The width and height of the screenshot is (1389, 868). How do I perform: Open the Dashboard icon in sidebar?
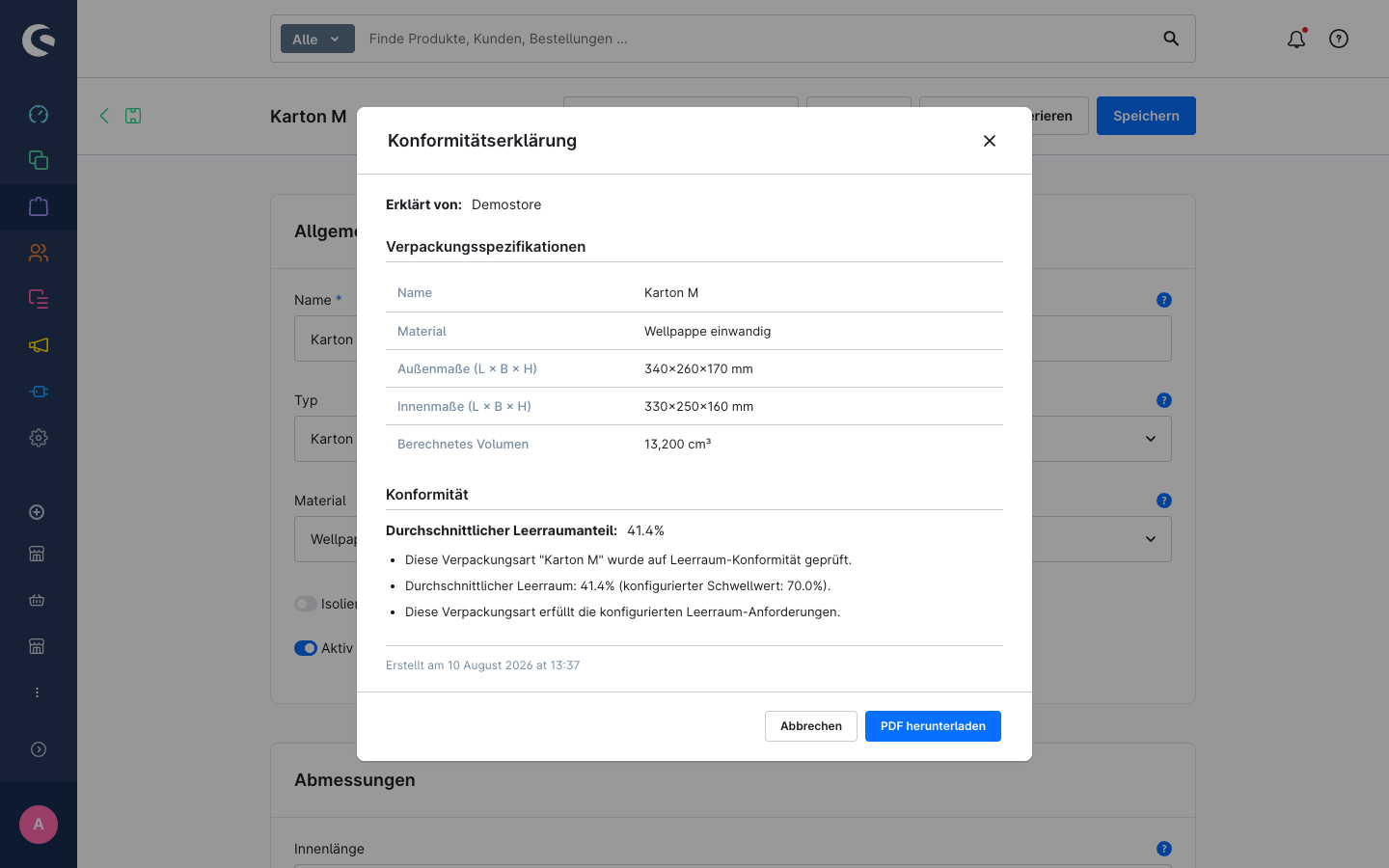(x=39, y=114)
